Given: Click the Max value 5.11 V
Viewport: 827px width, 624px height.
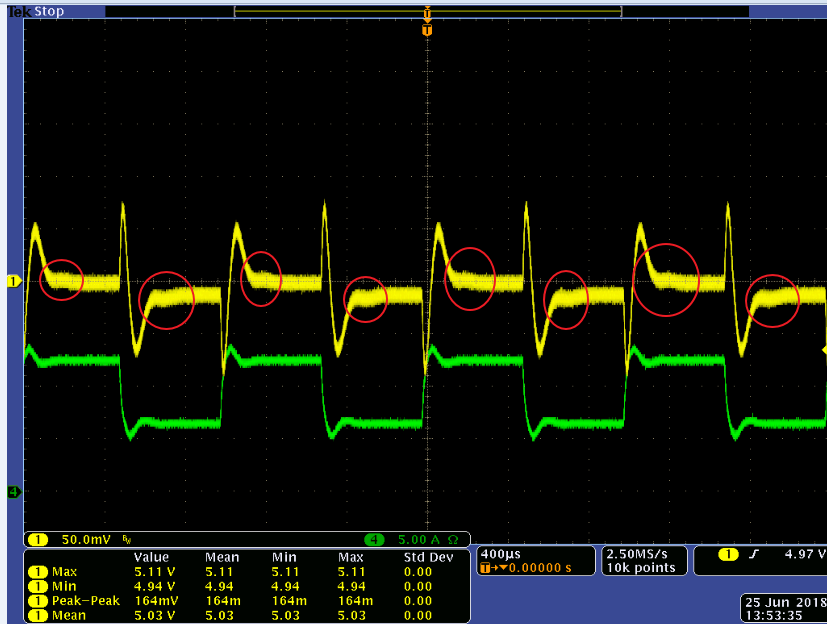Looking at the screenshot, I should point(155,572).
